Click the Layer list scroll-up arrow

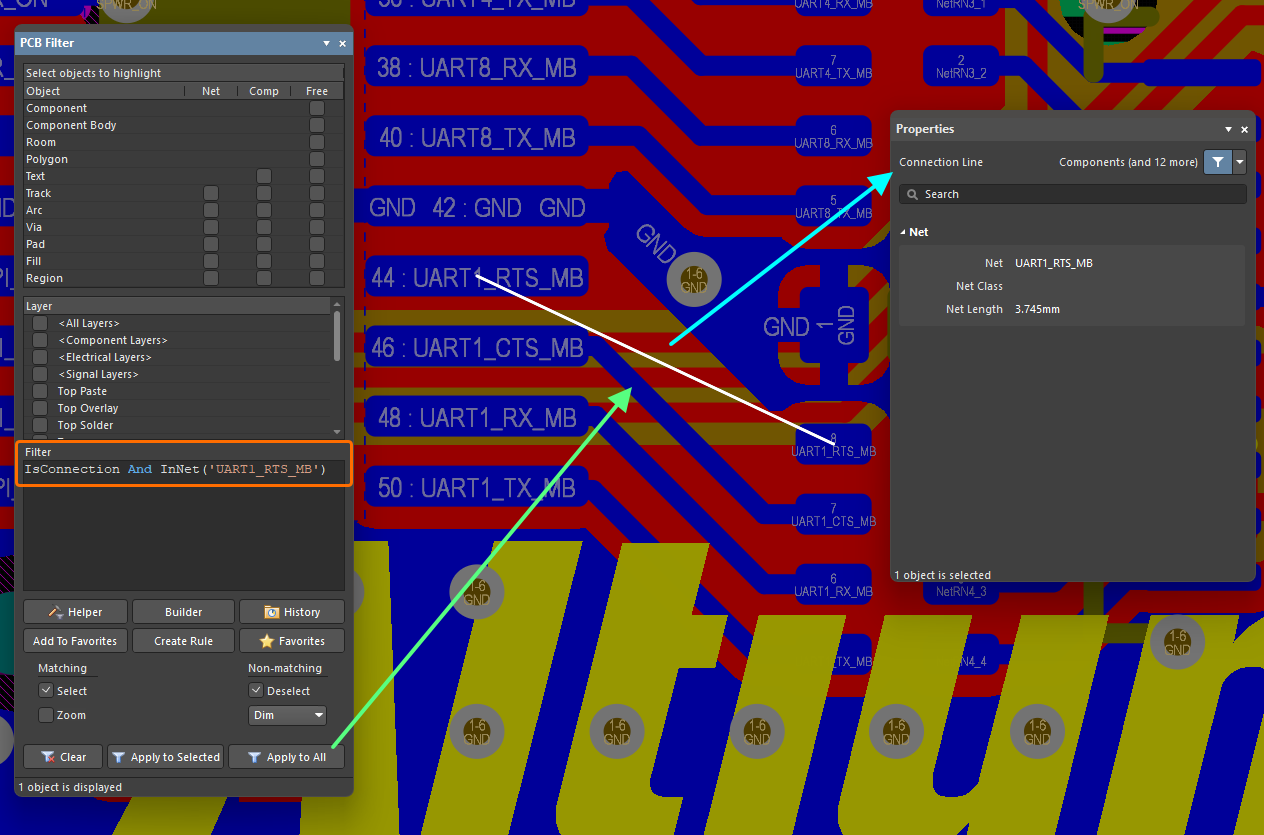coord(337,305)
